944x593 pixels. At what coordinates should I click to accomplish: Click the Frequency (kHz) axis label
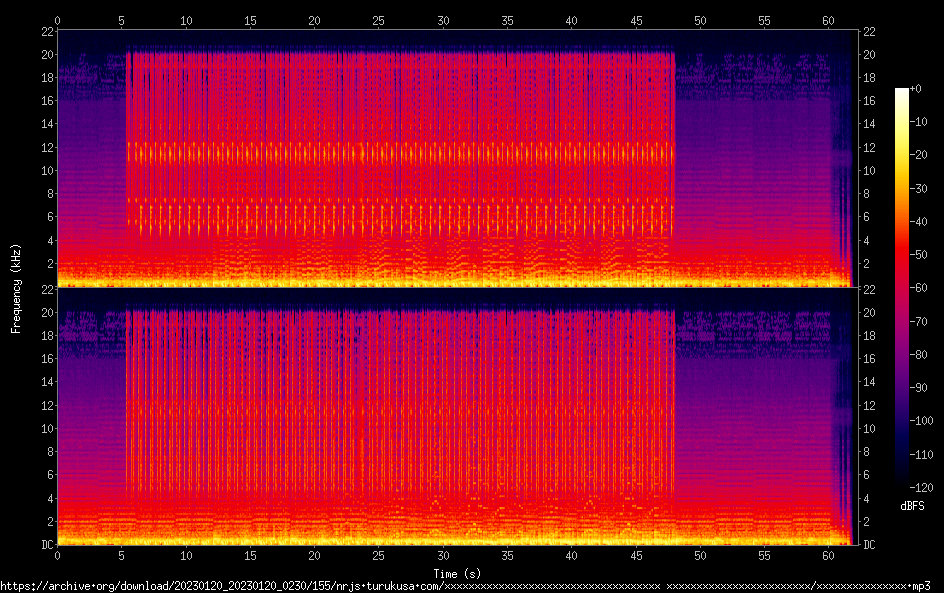(16, 287)
